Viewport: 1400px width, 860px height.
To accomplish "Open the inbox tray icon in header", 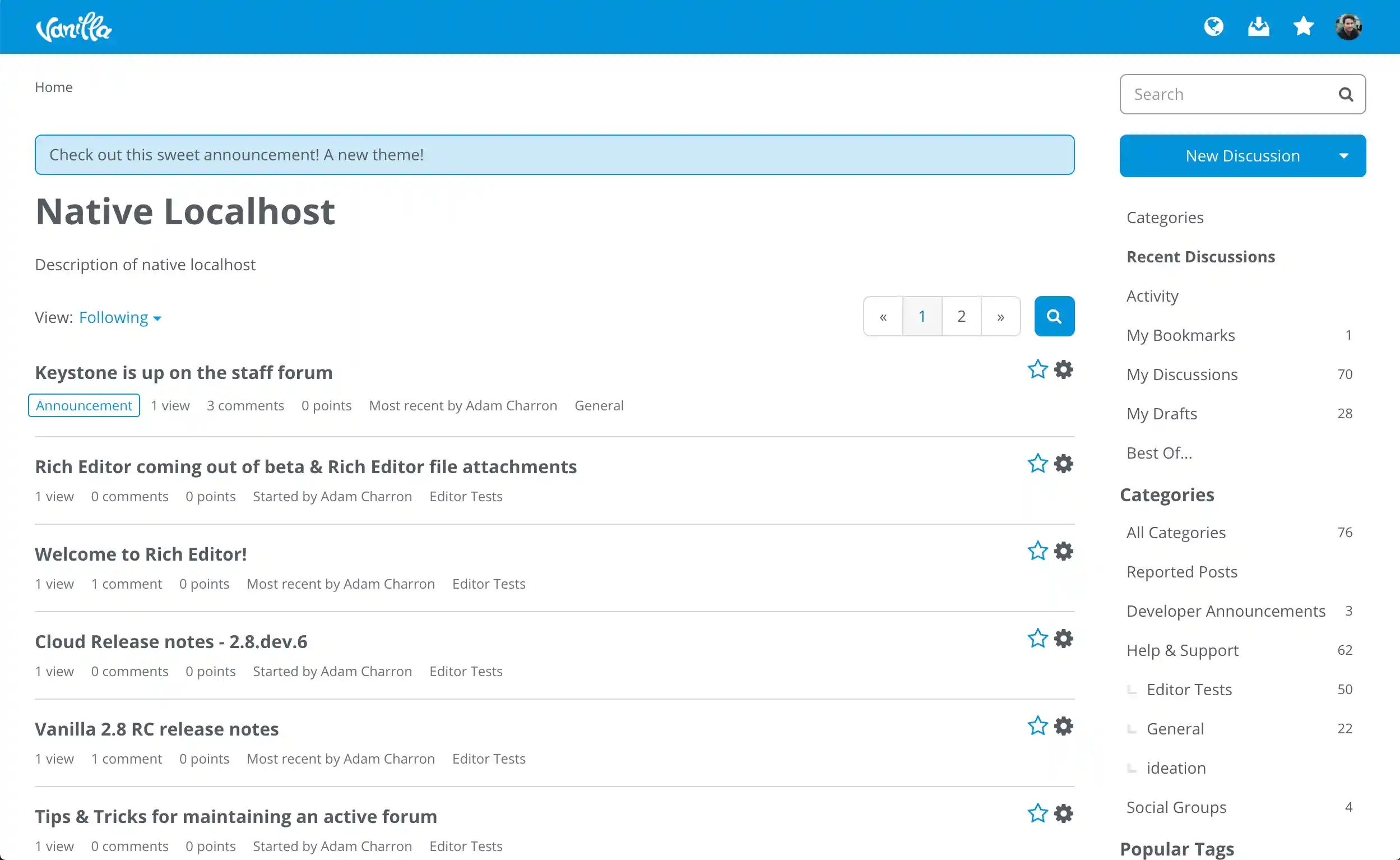I will coord(1258,27).
